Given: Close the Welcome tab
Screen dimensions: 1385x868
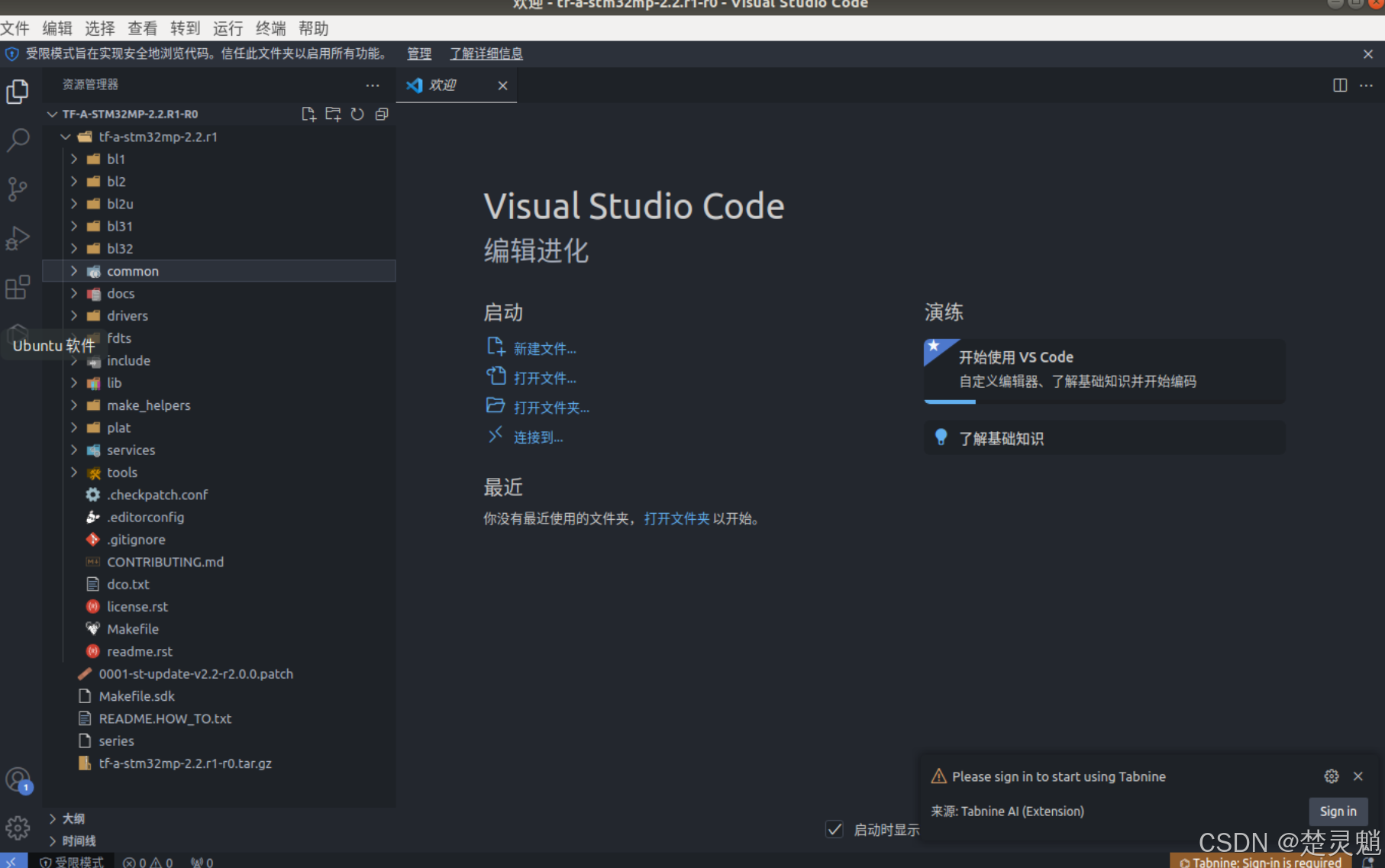Looking at the screenshot, I should [x=502, y=86].
